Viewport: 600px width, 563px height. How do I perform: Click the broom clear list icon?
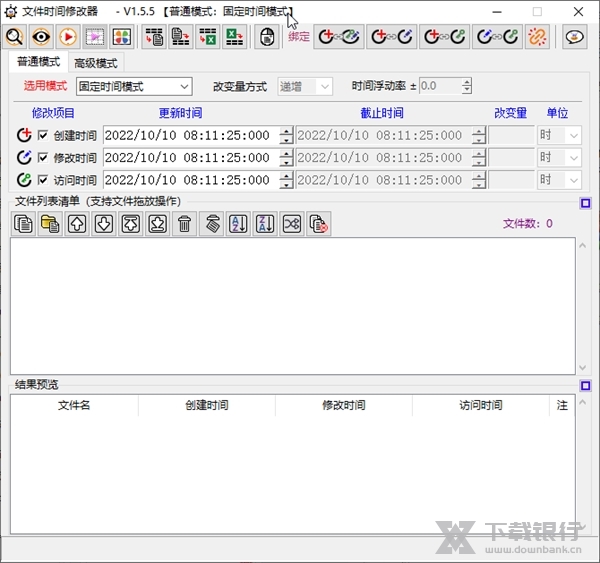(x=212, y=224)
